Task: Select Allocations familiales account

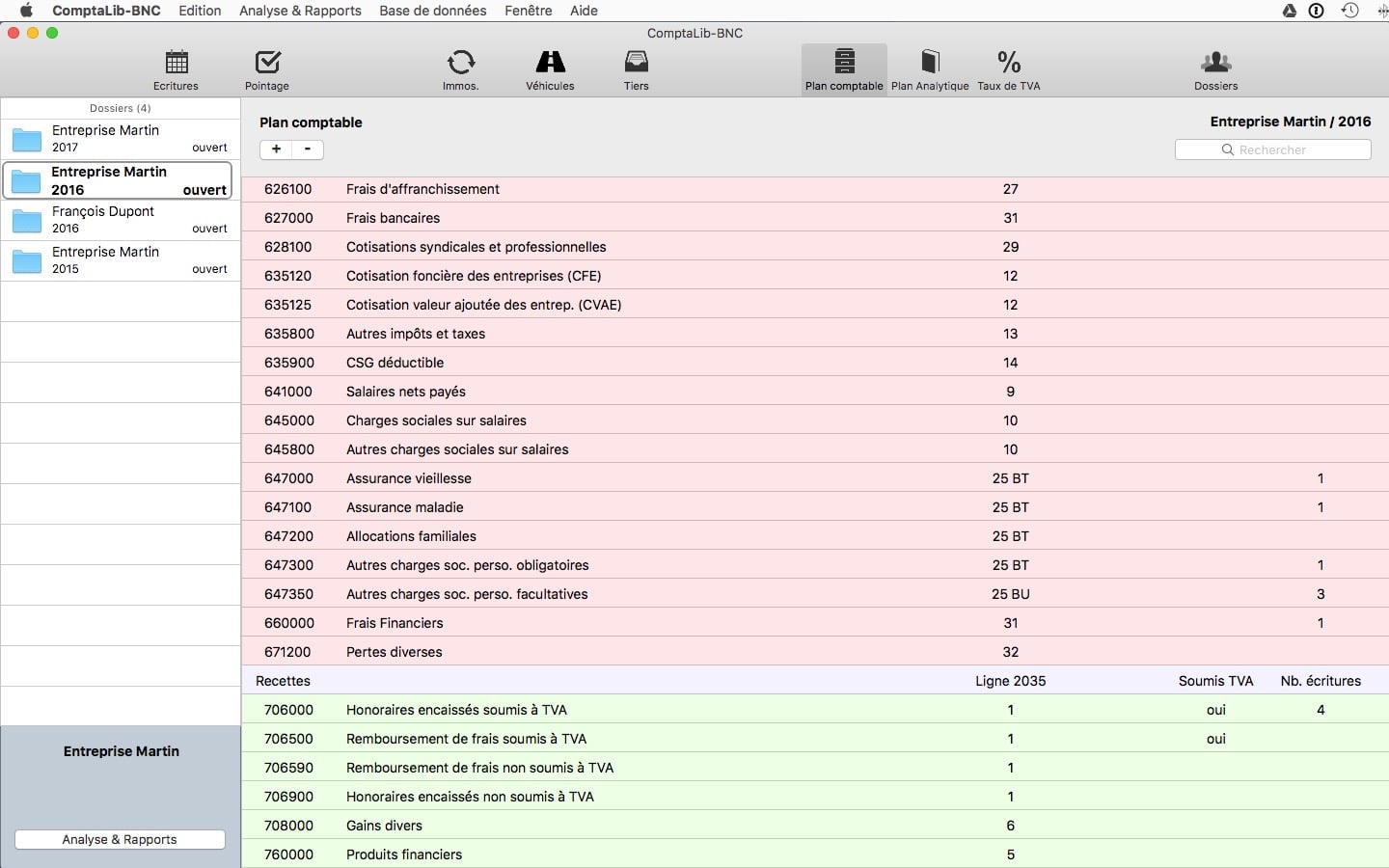Action: pyautogui.click(x=815, y=536)
